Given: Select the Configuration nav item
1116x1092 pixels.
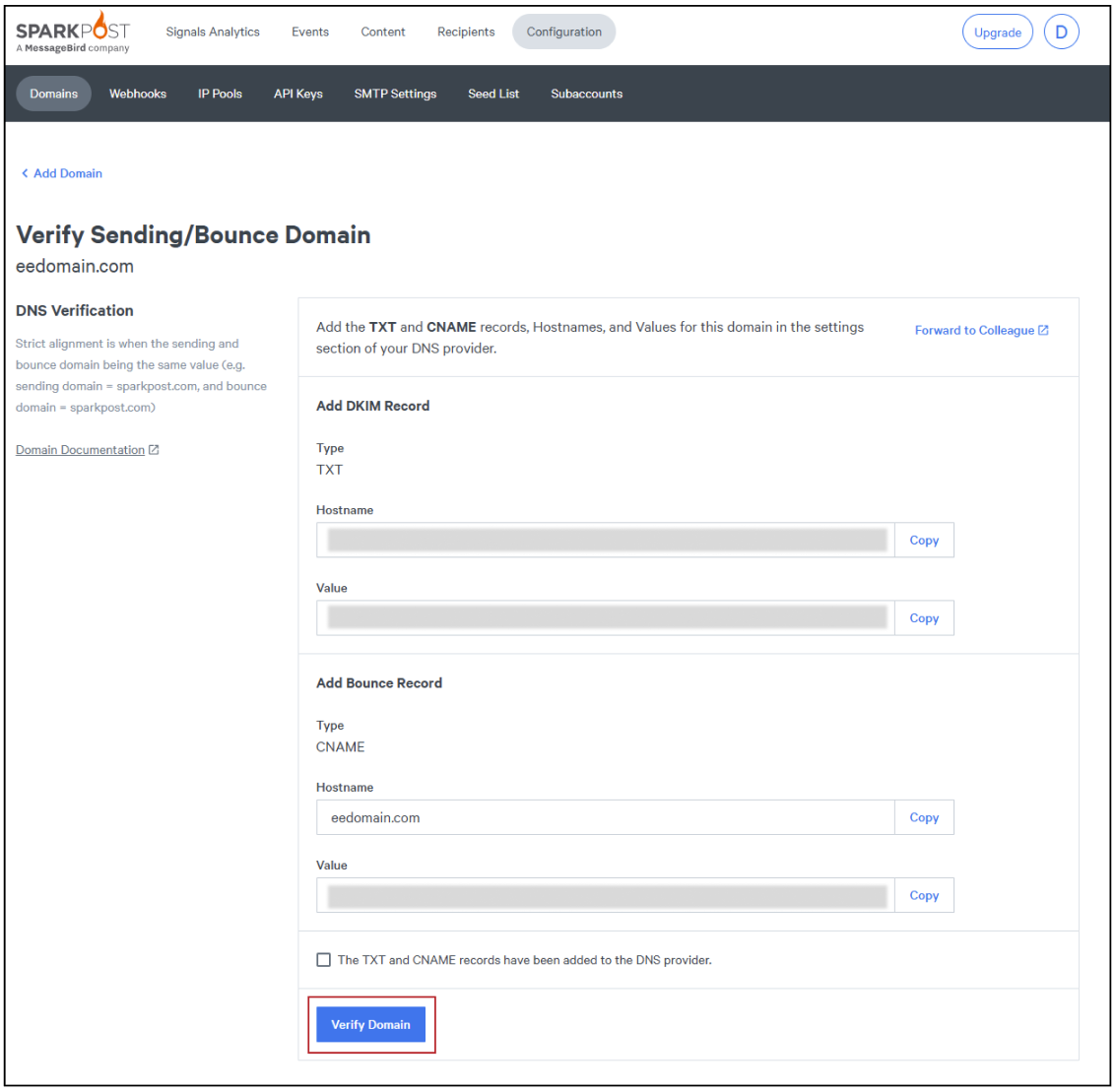Looking at the screenshot, I should click(563, 32).
